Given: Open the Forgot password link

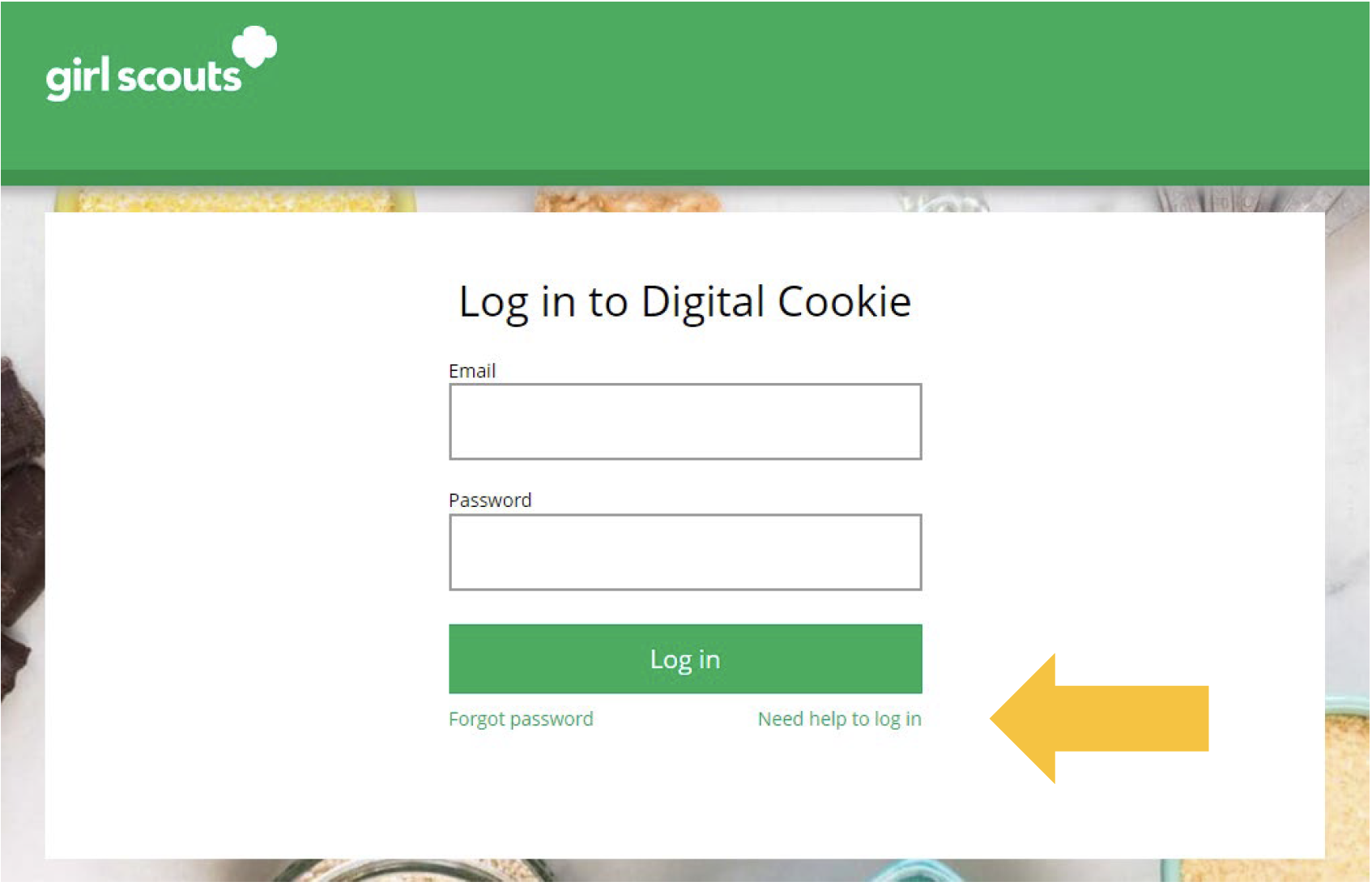Looking at the screenshot, I should click(521, 719).
